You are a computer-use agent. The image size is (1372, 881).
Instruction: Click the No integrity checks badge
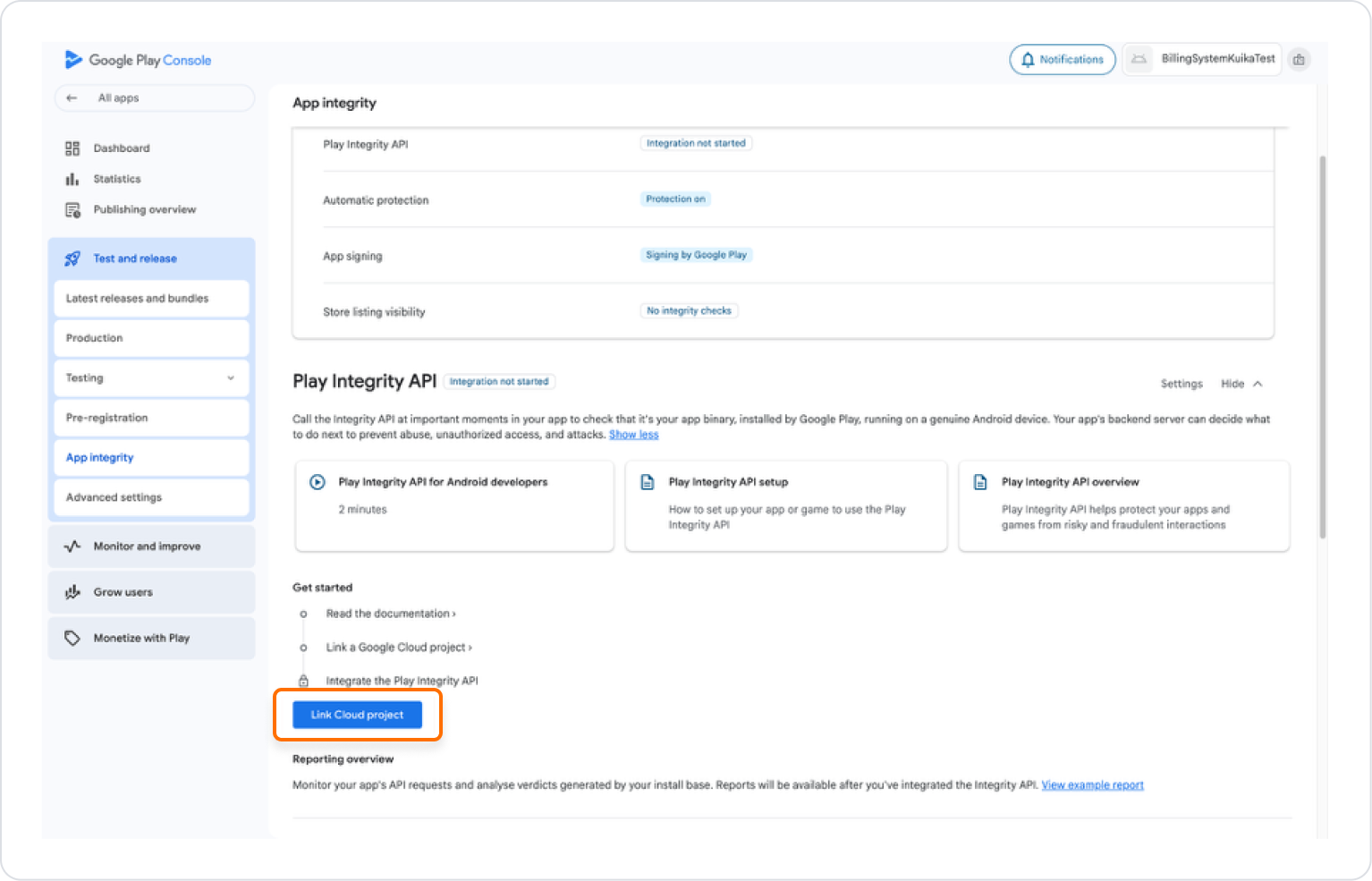[689, 311]
